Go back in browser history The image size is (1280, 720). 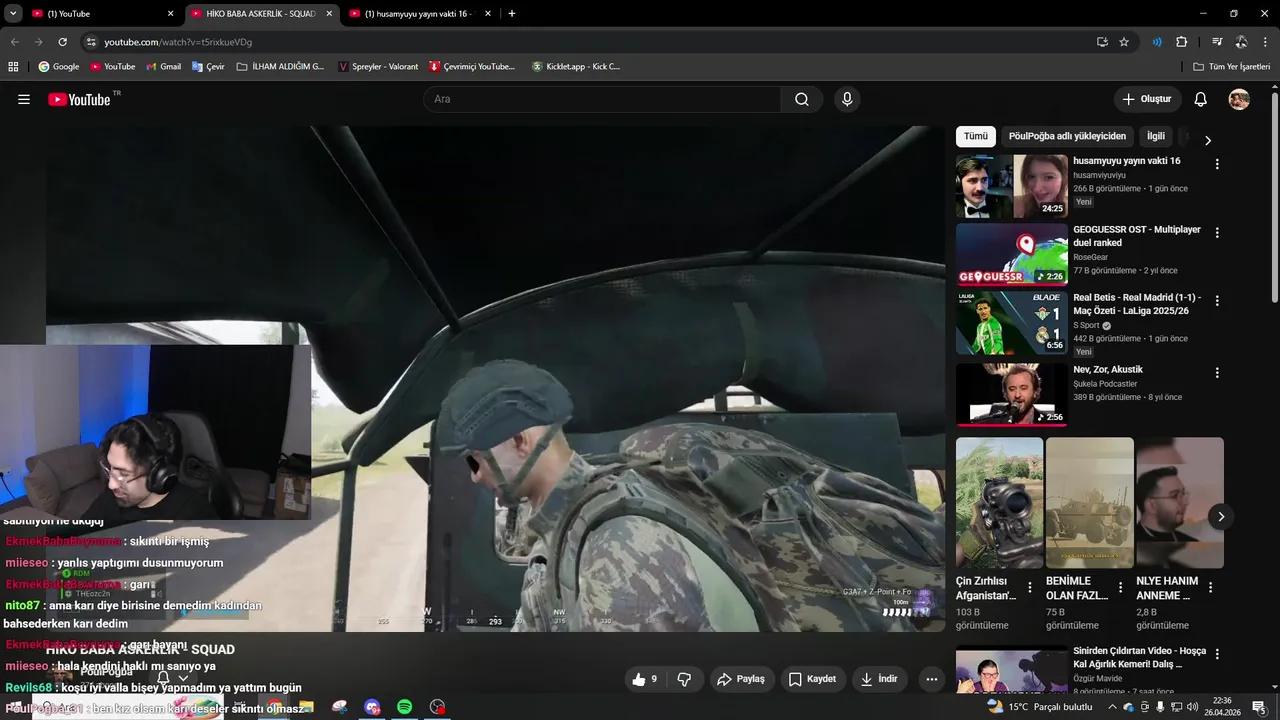[x=15, y=42]
